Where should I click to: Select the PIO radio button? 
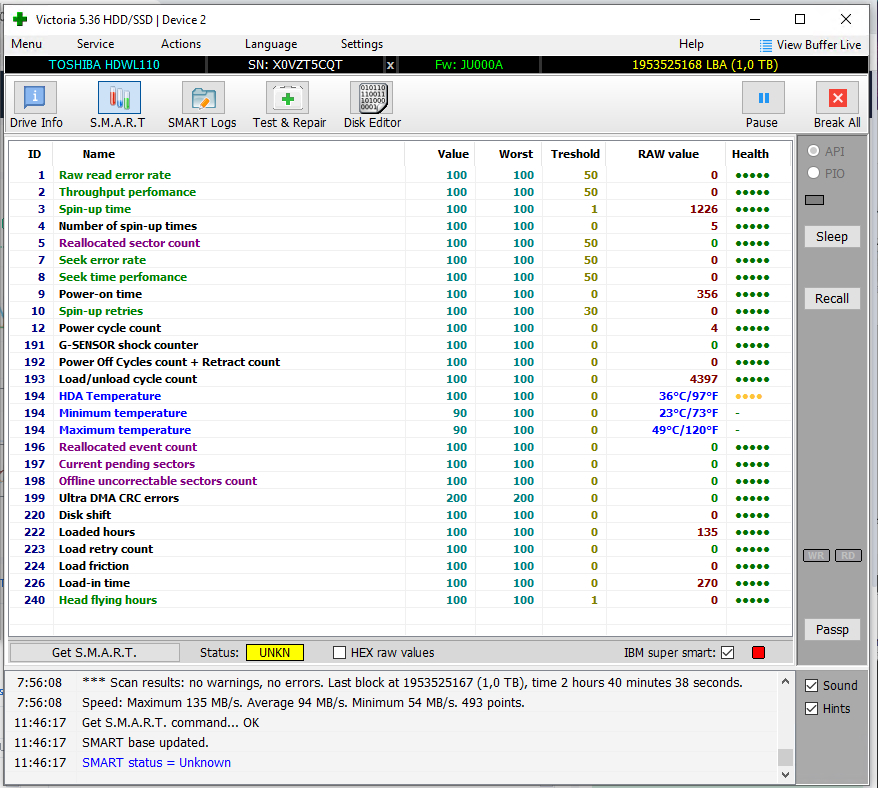tap(814, 173)
